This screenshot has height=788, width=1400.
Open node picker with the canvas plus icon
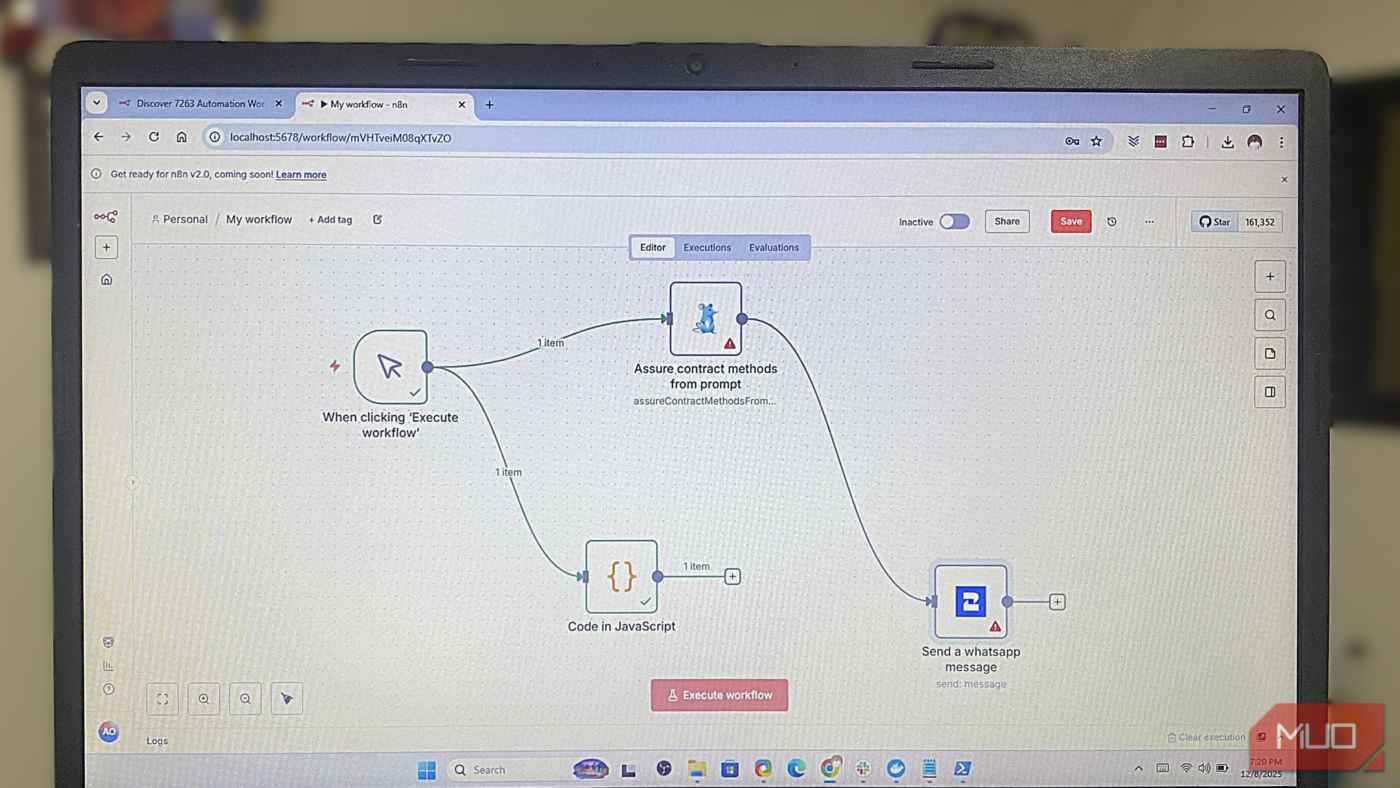coord(1269,276)
